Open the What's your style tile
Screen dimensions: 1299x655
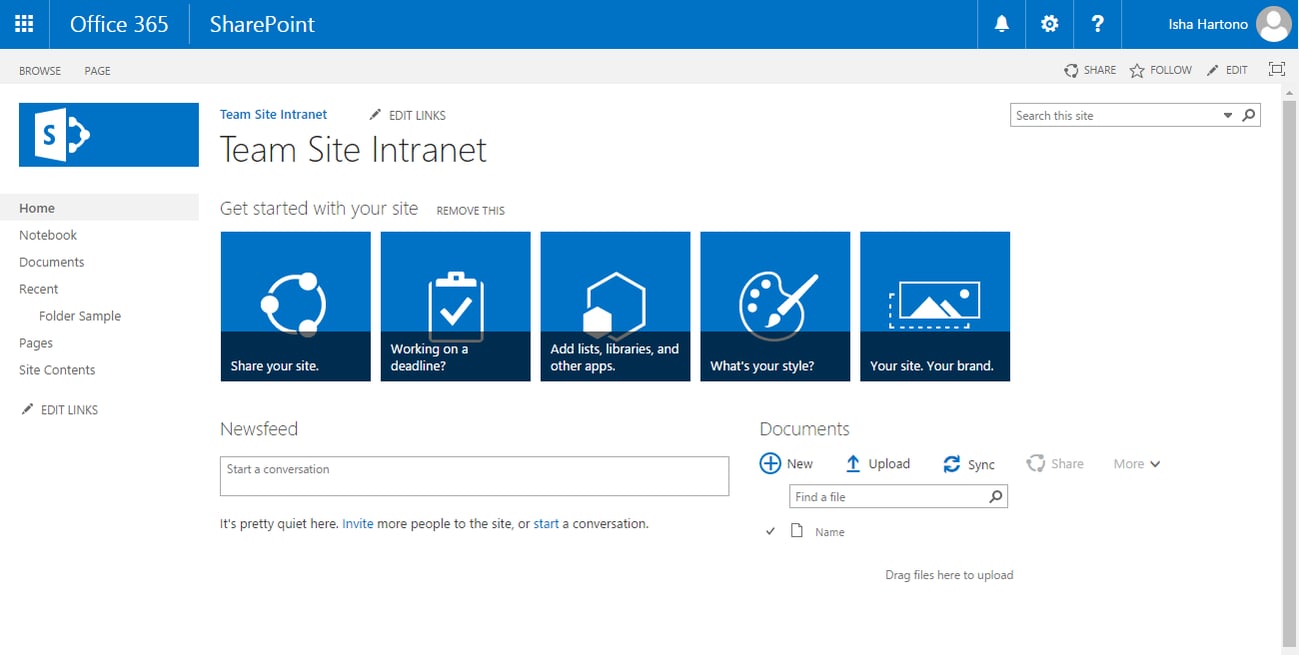(775, 306)
